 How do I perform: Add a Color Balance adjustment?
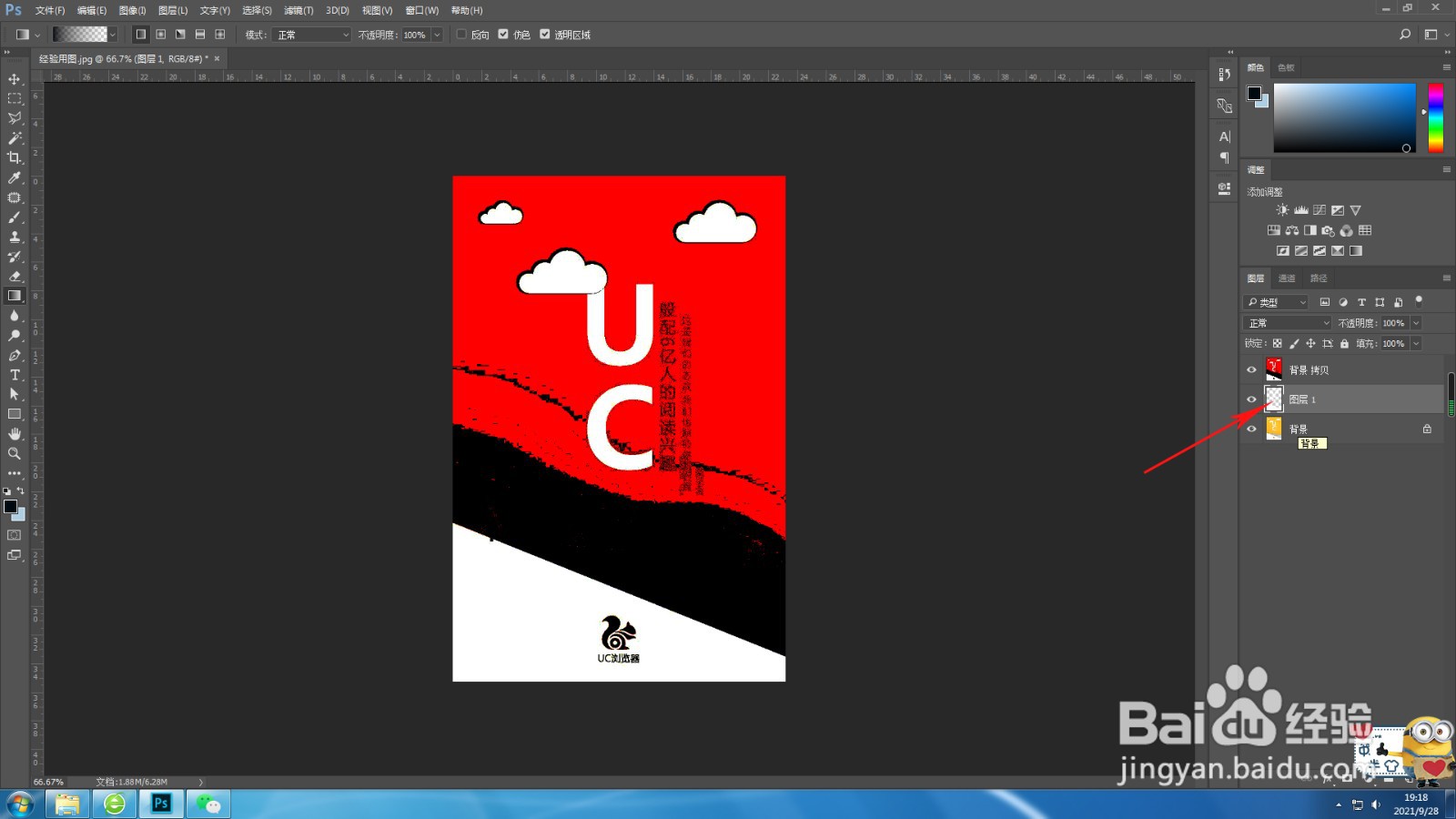(1292, 231)
